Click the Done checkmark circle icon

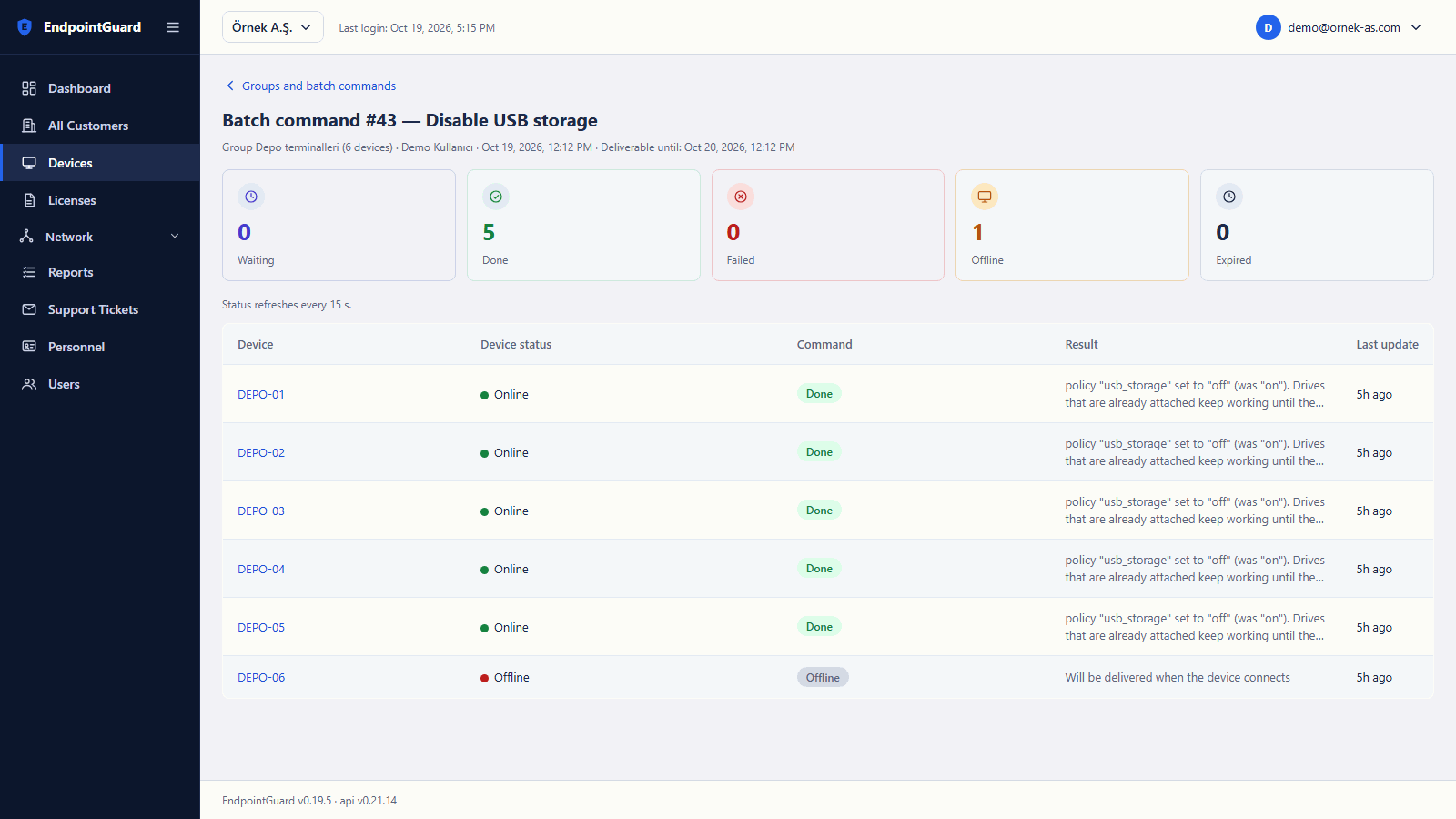click(496, 197)
